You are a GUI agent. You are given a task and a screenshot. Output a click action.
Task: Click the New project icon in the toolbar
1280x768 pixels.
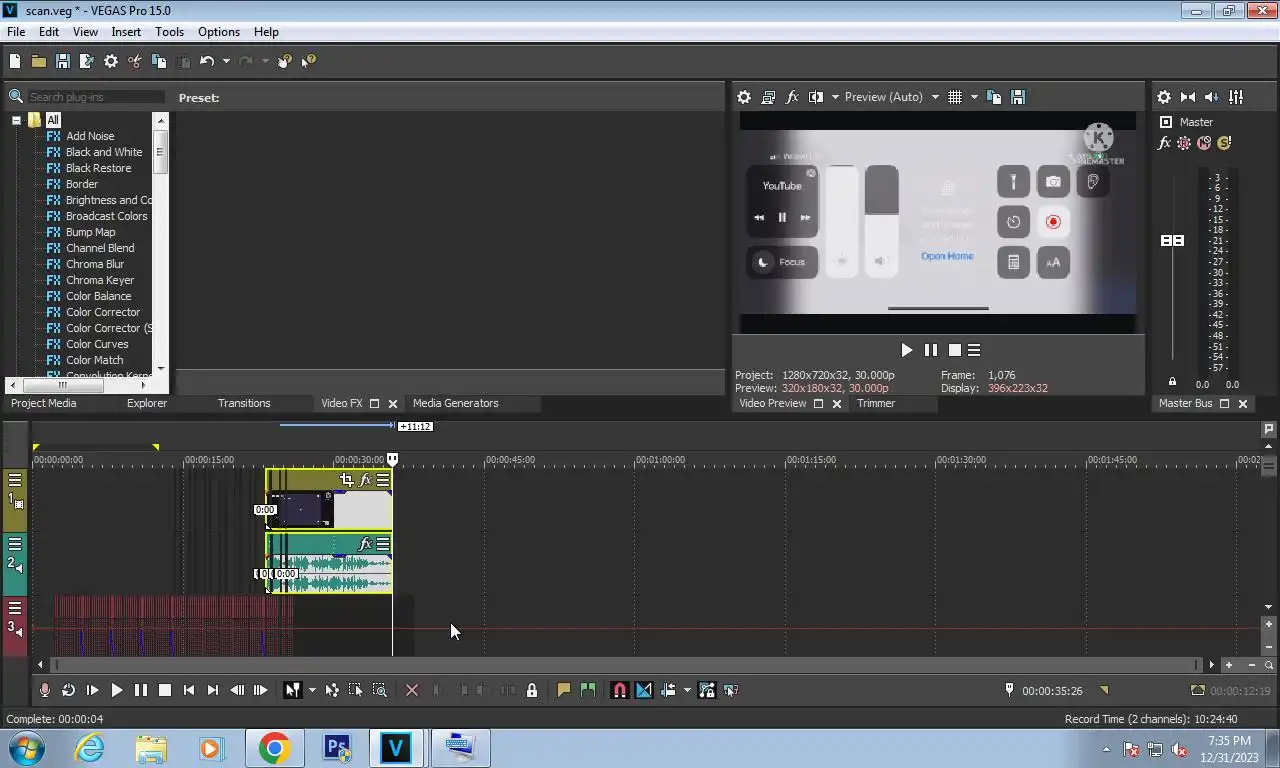(x=15, y=61)
